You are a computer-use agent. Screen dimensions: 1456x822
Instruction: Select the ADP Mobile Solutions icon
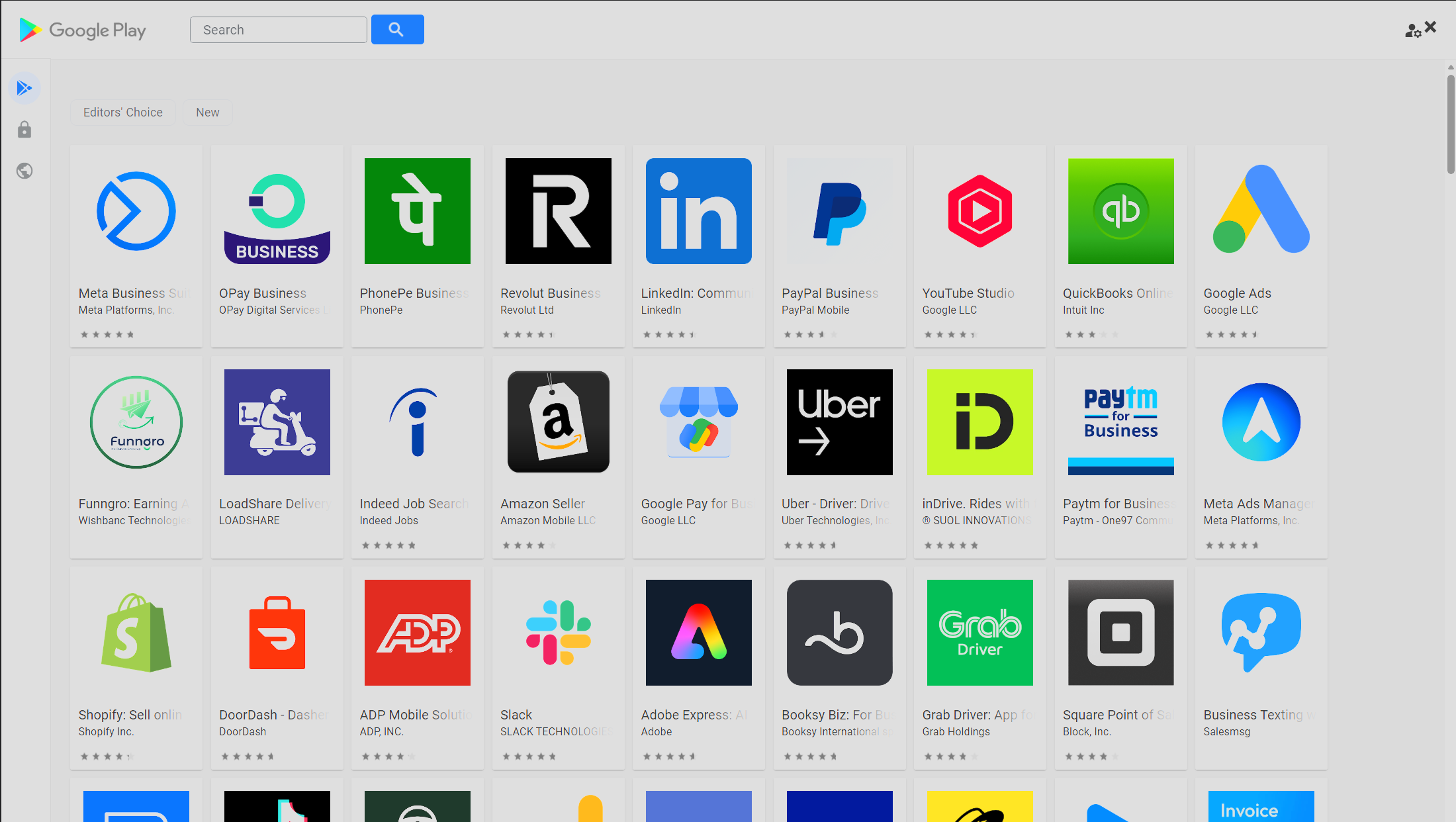click(x=418, y=633)
